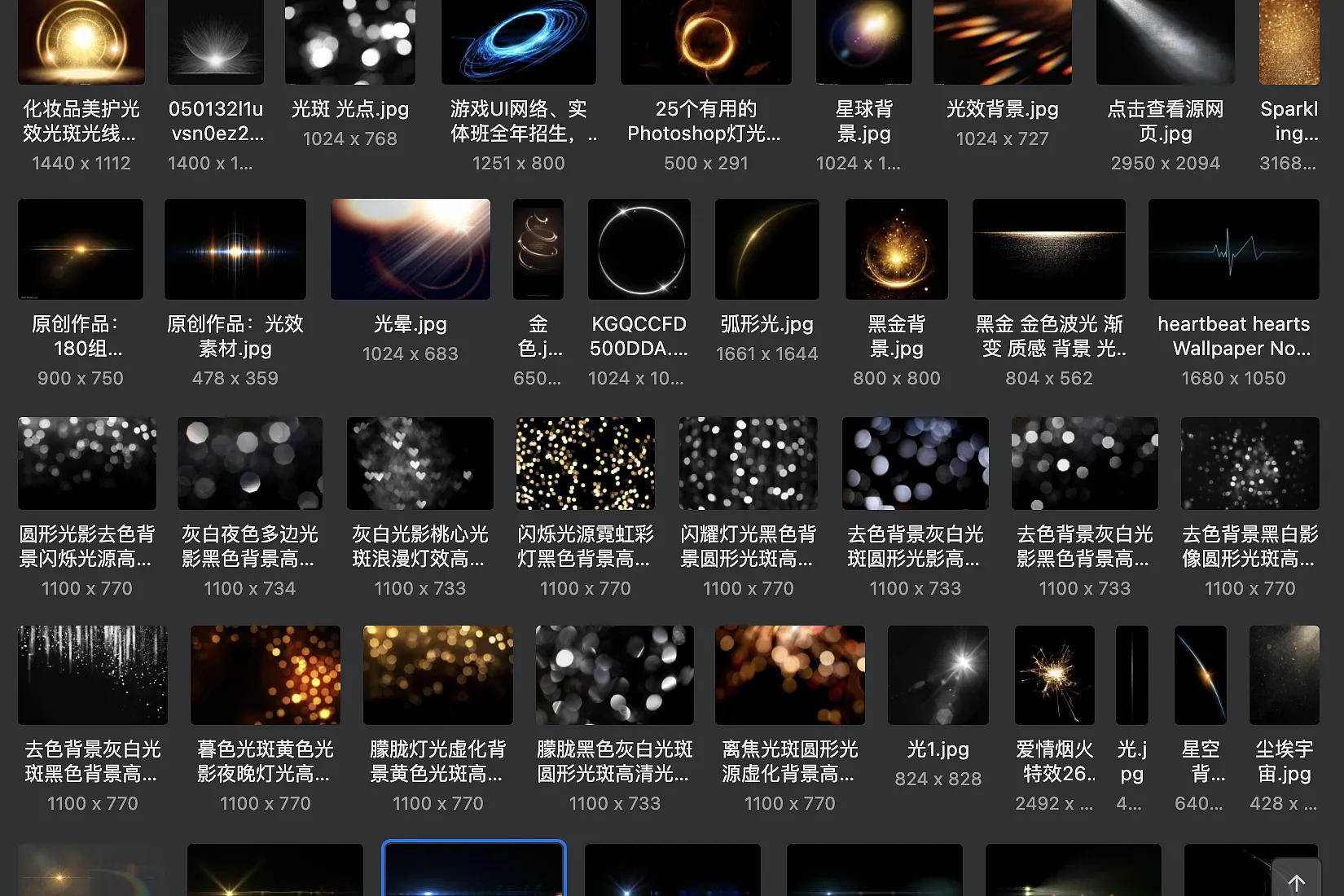The image size is (1344, 896).
Task: Select the 圆形光影去色背景 thumbnail
Action: pyautogui.click(x=87, y=463)
